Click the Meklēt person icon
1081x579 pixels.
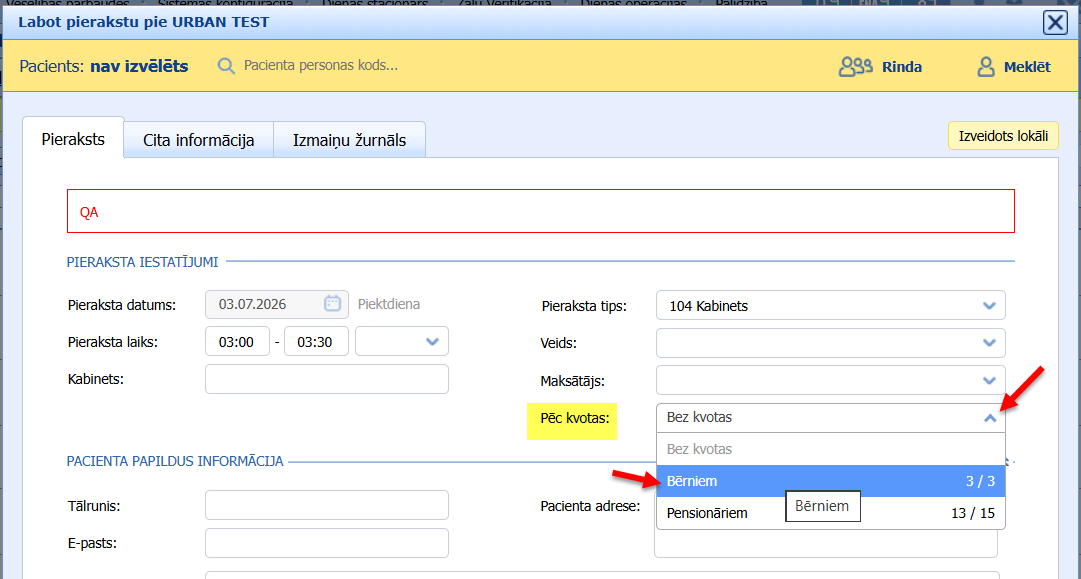click(986, 67)
